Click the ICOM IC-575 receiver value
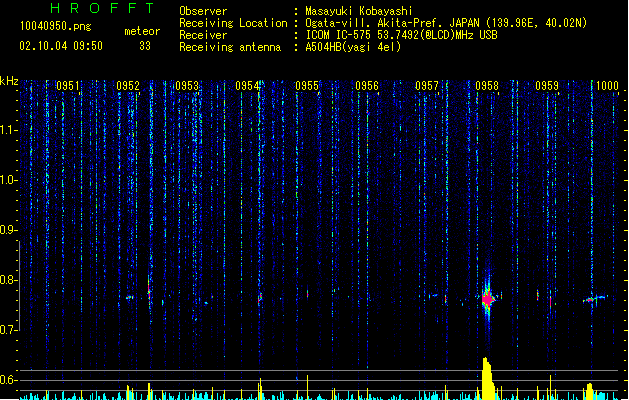The width and height of the screenshot is (629, 400). (401, 35)
